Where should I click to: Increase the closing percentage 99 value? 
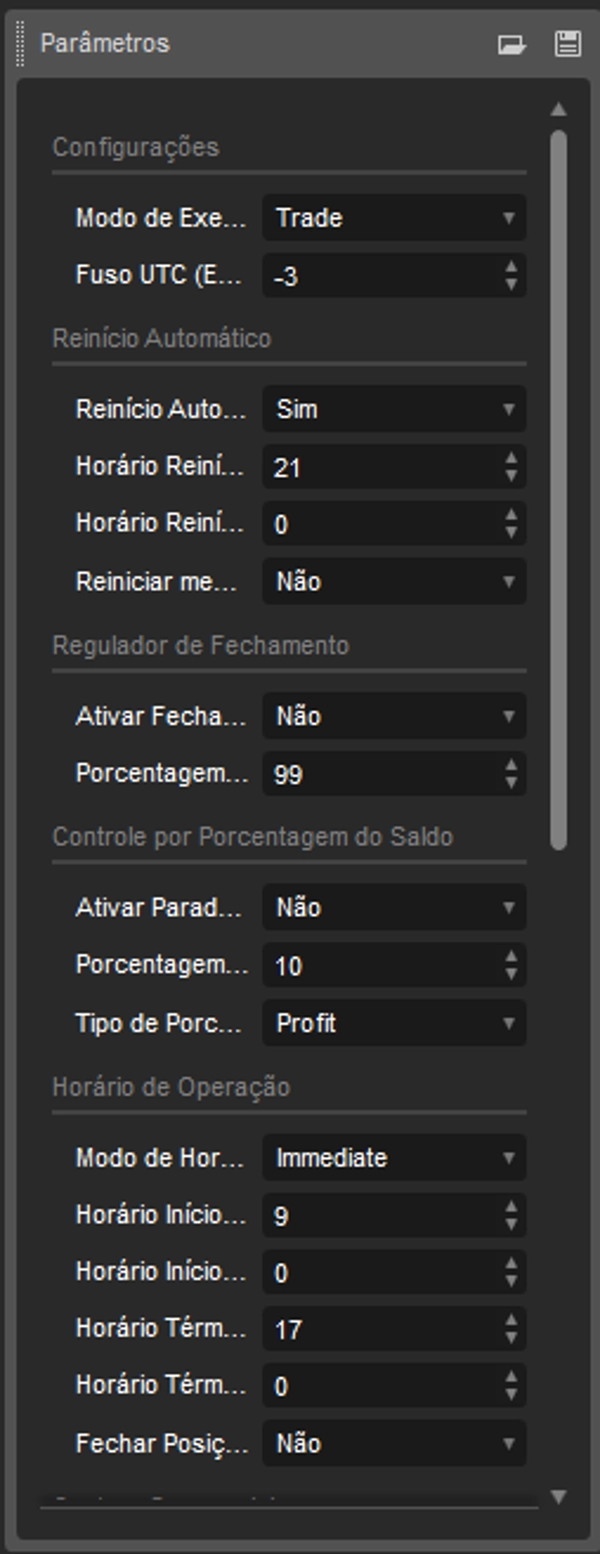tap(512, 766)
